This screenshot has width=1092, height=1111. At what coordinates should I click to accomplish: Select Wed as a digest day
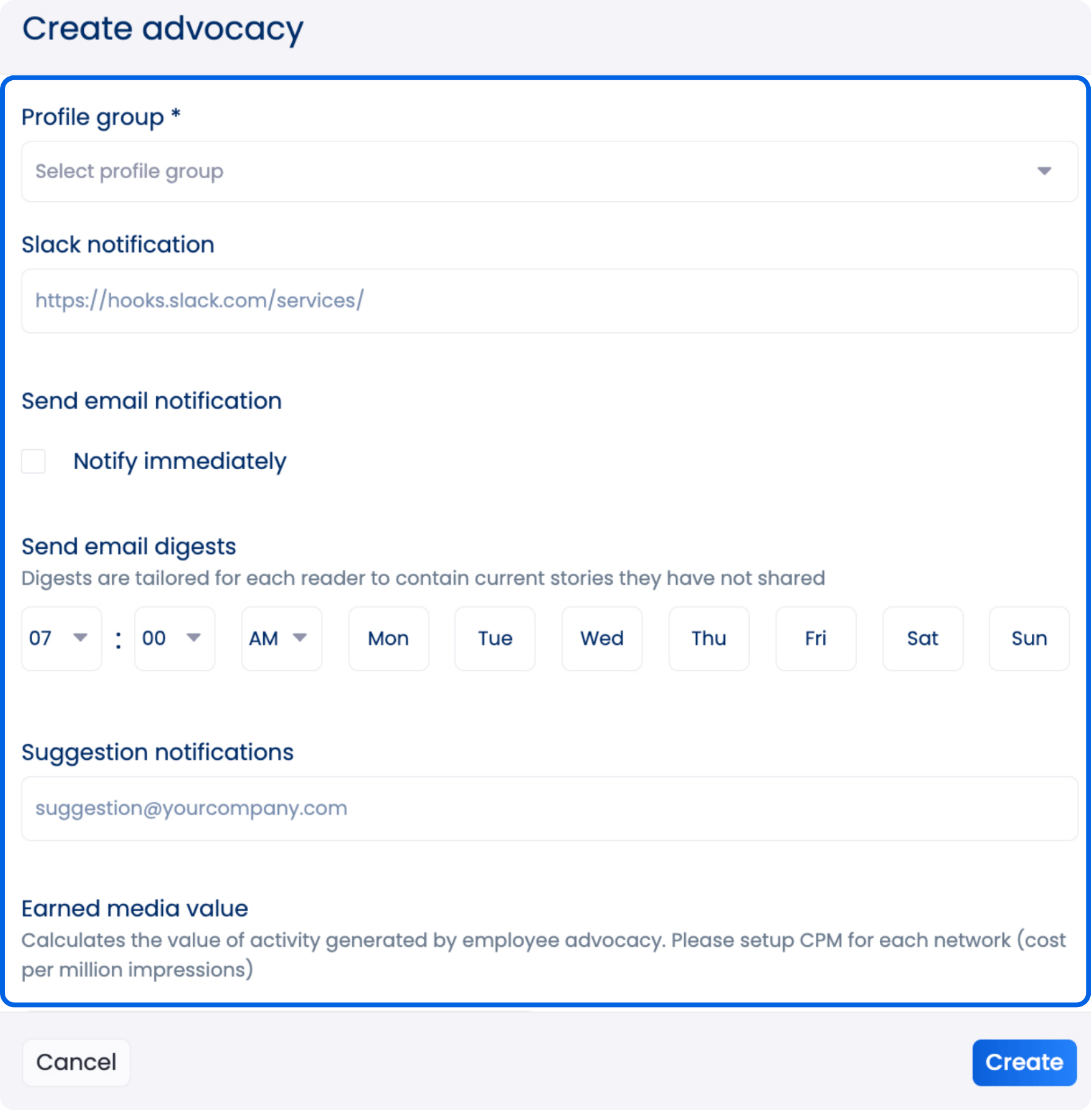click(602, 639)
